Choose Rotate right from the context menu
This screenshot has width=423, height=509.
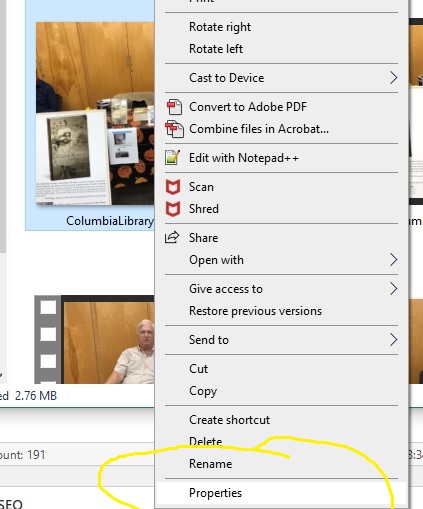[x=220, y=27]
